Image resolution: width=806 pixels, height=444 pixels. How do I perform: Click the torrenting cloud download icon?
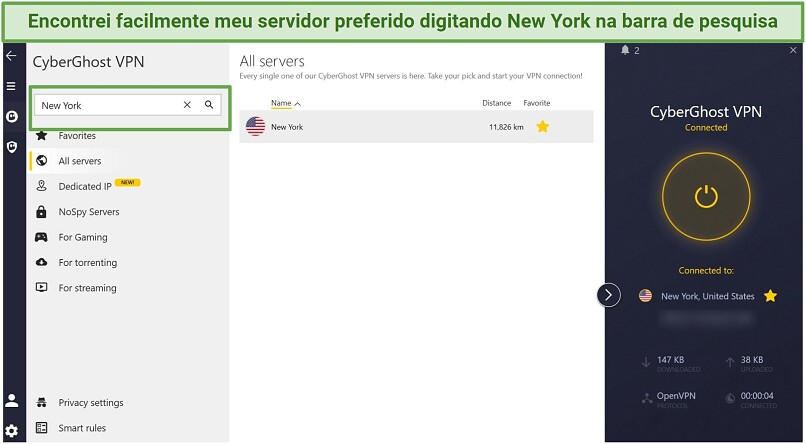[42, 262]
